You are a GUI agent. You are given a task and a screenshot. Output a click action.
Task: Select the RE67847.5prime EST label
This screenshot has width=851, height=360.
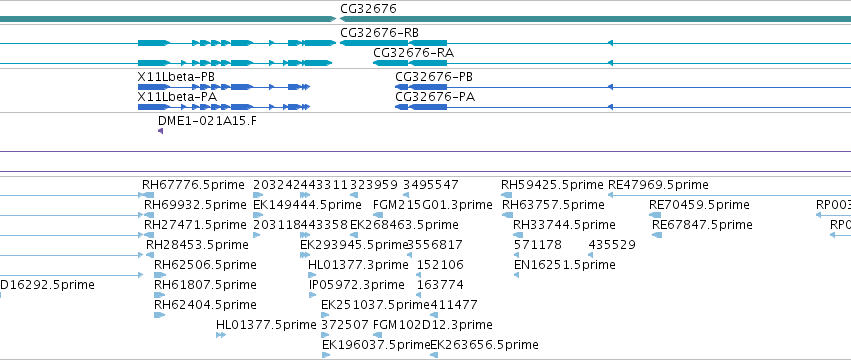click(x=702, y=225)
